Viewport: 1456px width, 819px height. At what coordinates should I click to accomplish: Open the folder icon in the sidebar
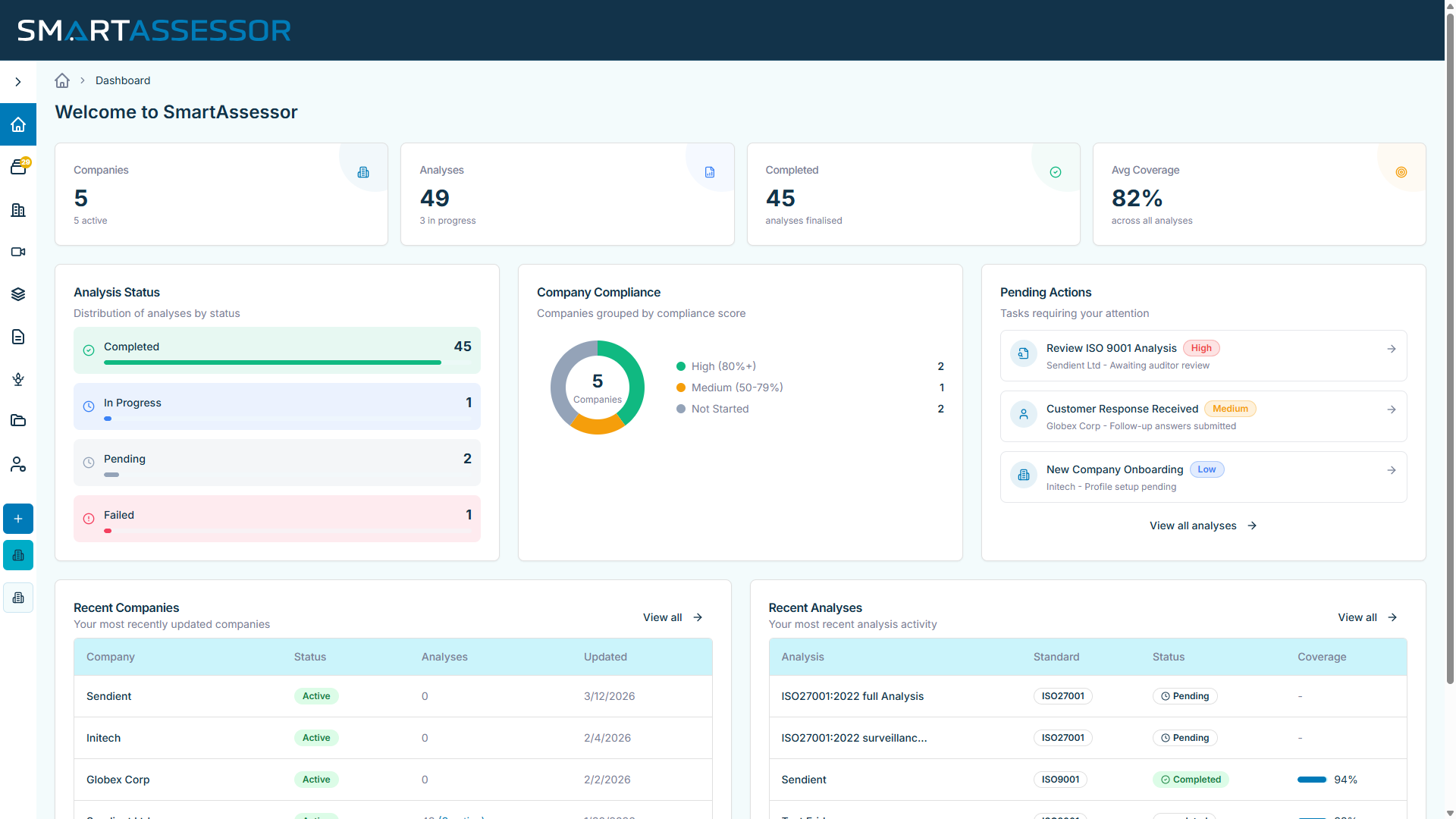click(17, 422)
